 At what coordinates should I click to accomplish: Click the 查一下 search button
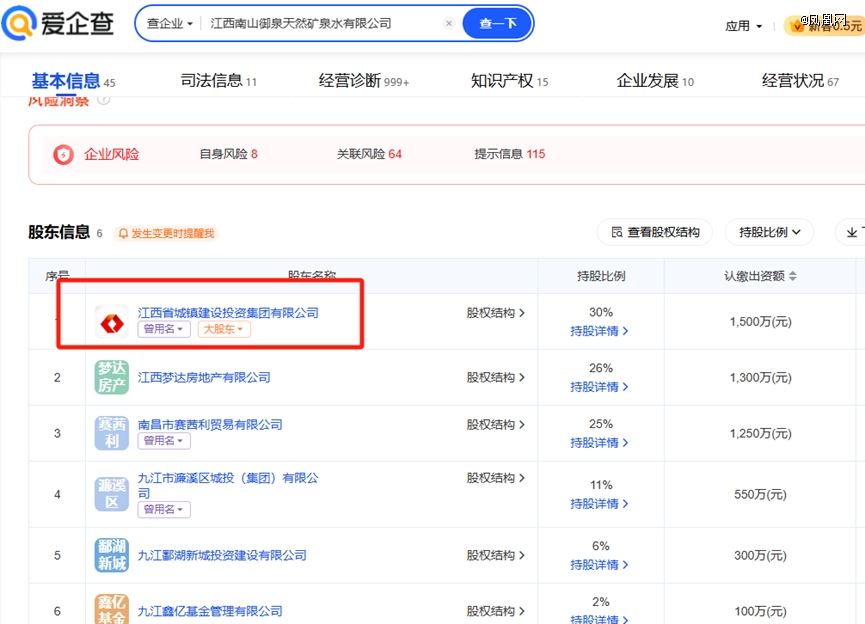point(497,23)
